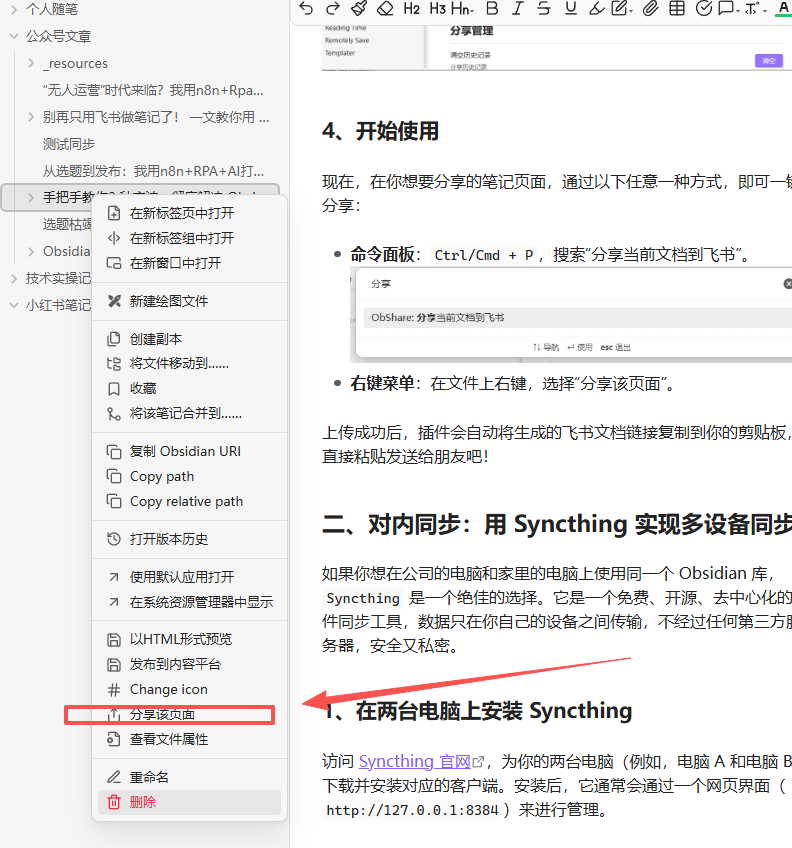
Task: Choose 复制 Obsidian URI menu entry
Action: click(189, 451)
